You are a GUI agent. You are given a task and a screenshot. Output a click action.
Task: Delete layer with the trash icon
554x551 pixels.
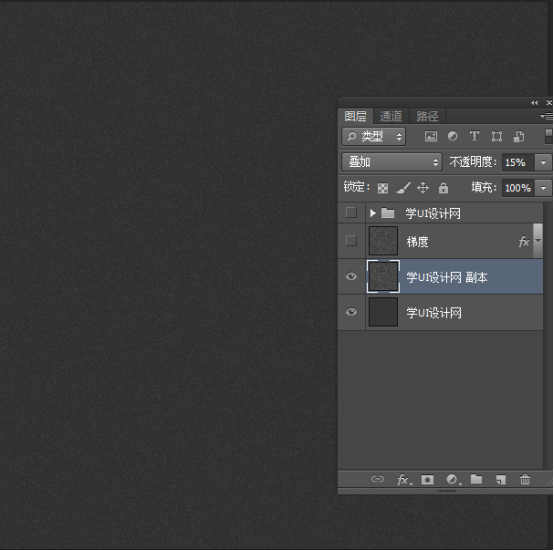tap(525, 479)
